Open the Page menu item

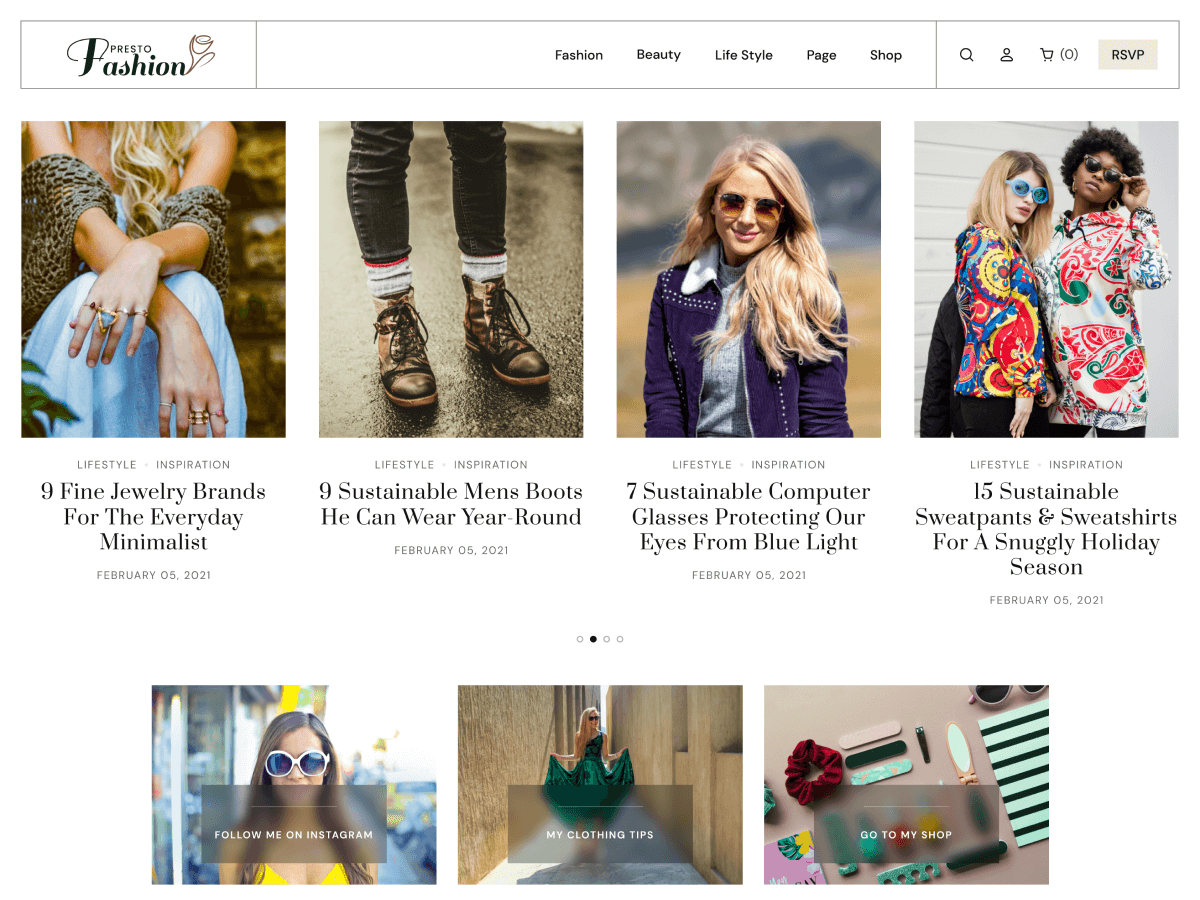tap(821, 55)
